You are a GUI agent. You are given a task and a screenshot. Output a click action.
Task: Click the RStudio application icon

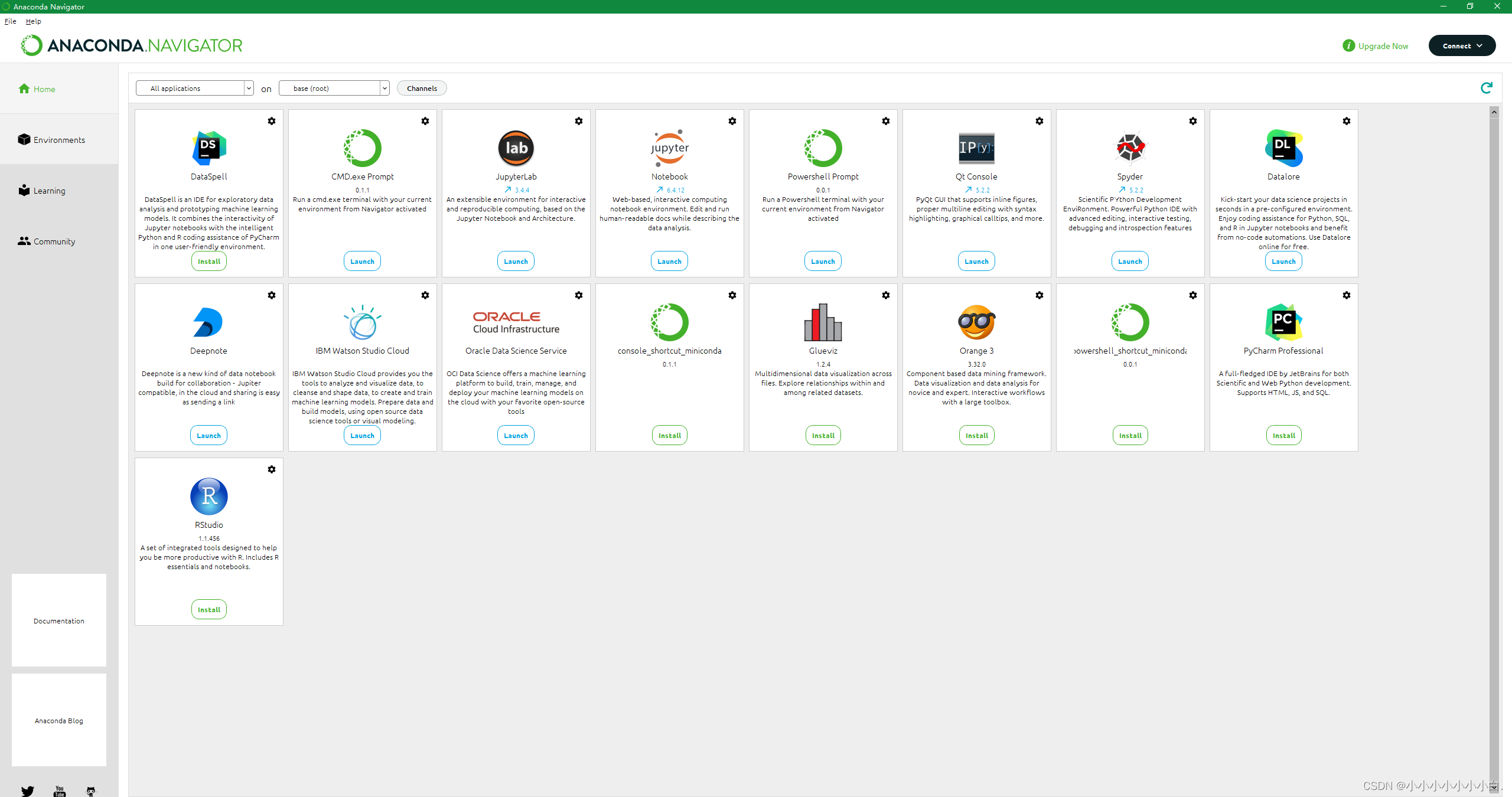click(208, 496)
